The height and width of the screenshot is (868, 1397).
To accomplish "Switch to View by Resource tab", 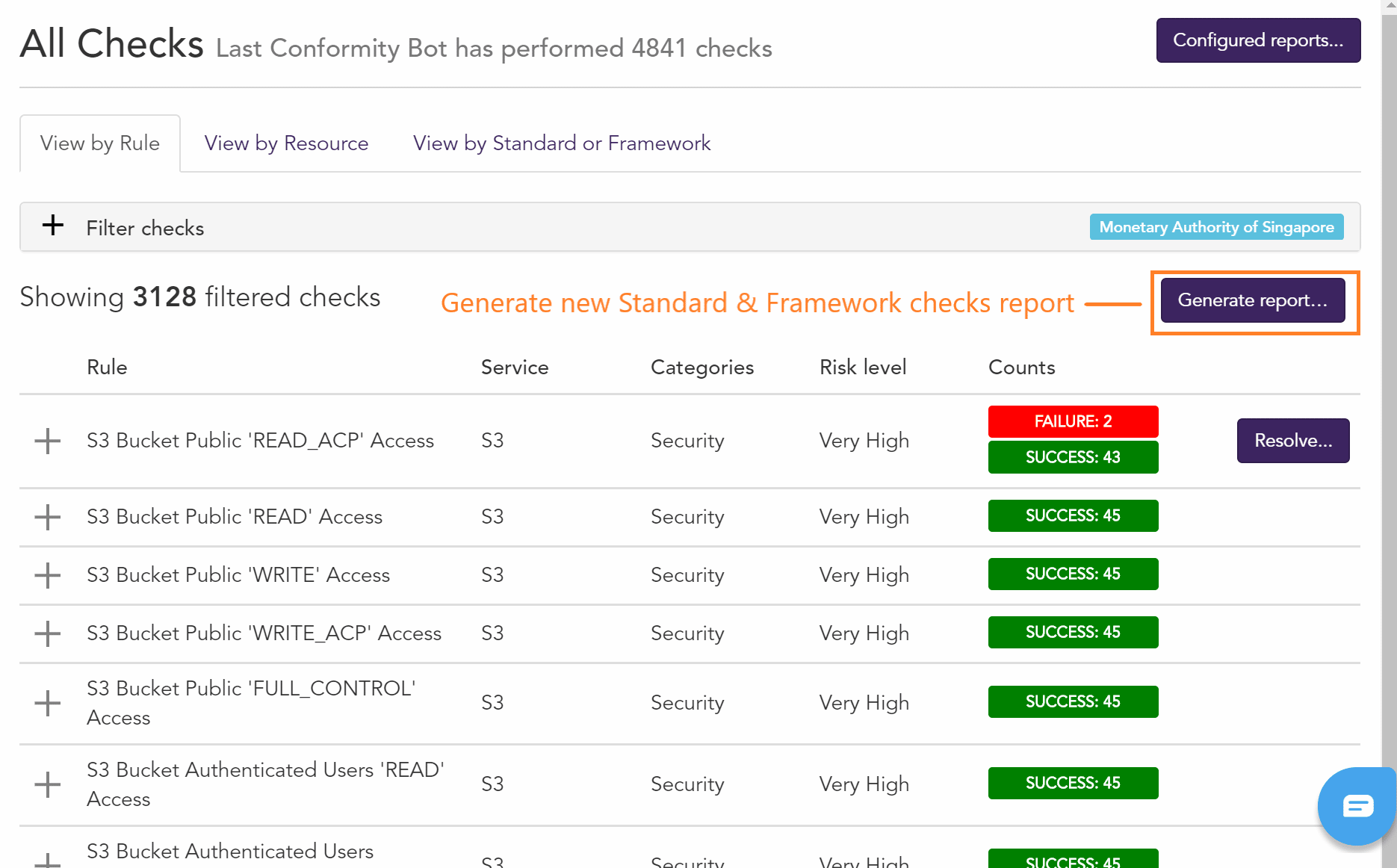I will [286, 143].
